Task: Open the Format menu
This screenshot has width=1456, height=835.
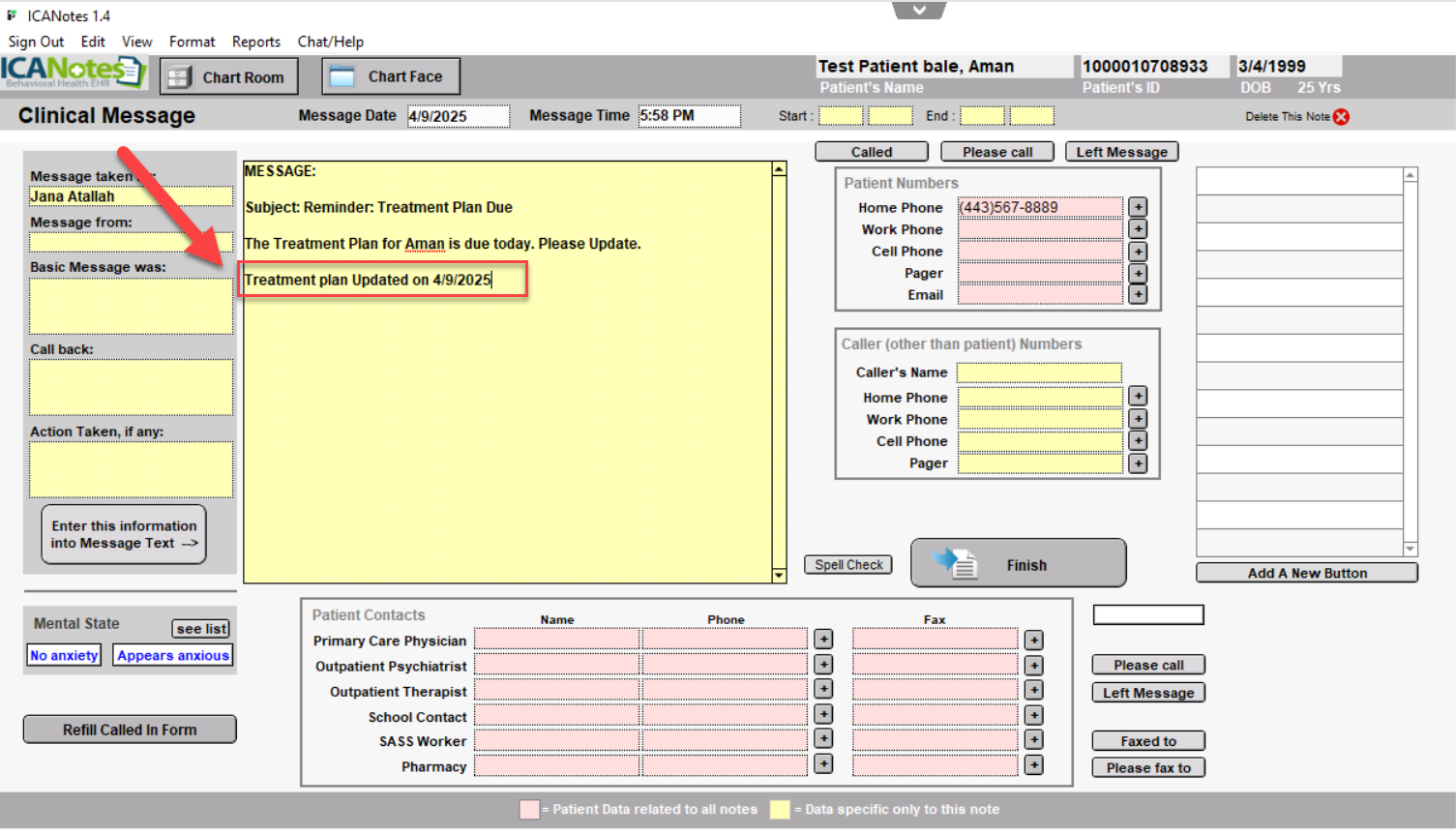Action: pyautogui.click(x=192, y=42)
